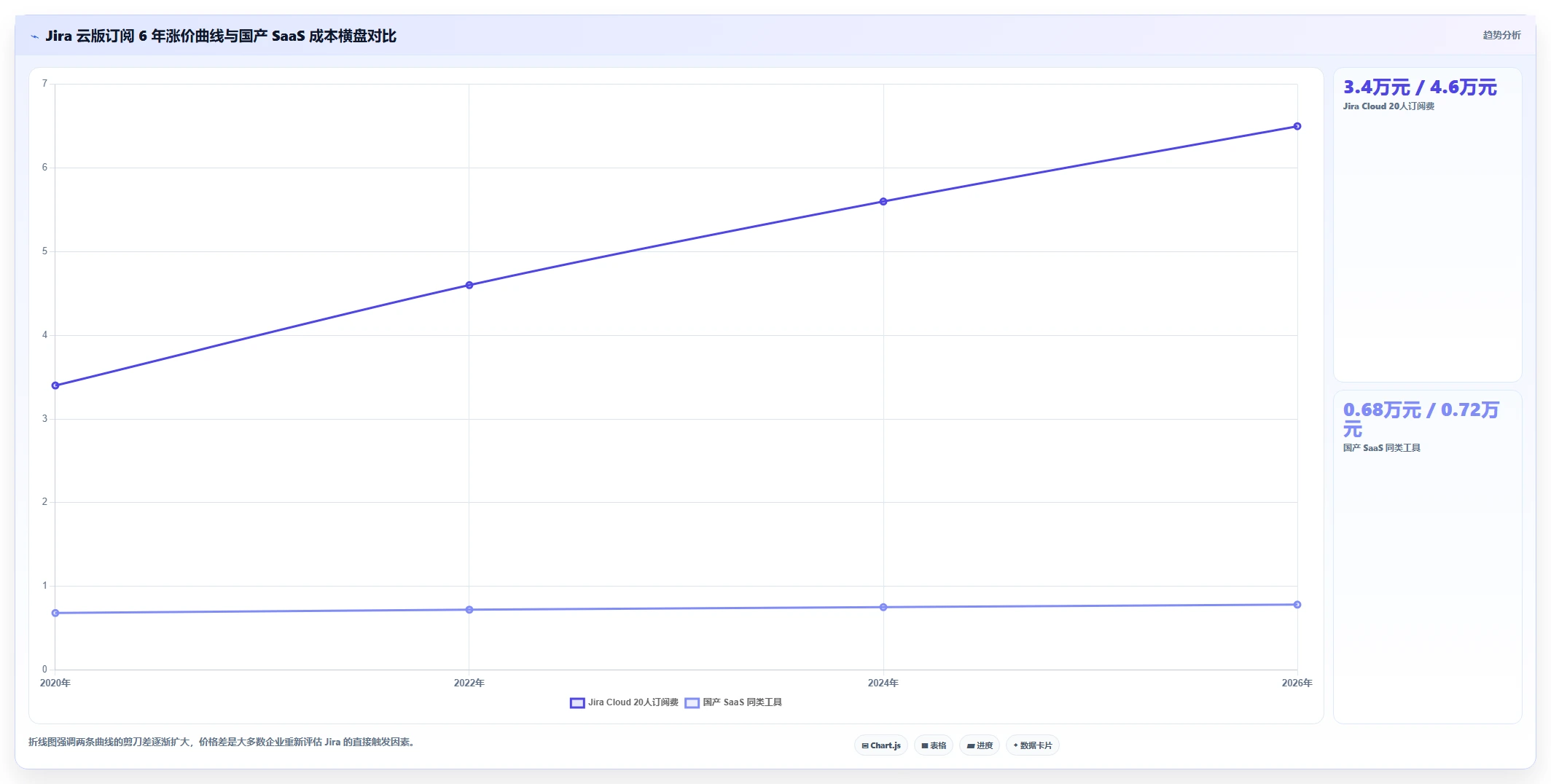
Task: Click the 国产 SaaS line's 2026年 data point
Action: click(x=1297, y=604)
